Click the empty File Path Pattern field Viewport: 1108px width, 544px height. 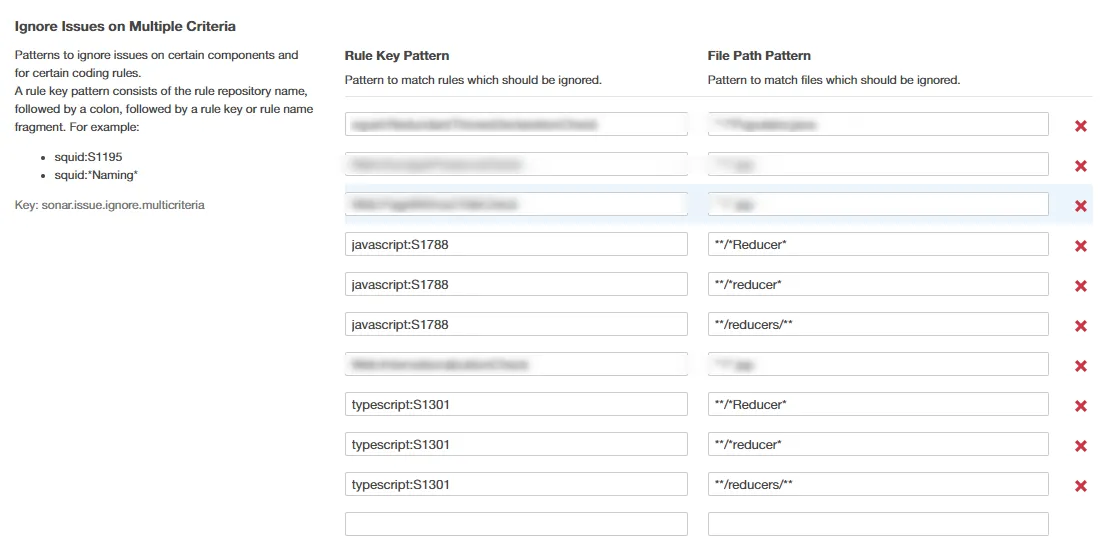tap(878, 524)
